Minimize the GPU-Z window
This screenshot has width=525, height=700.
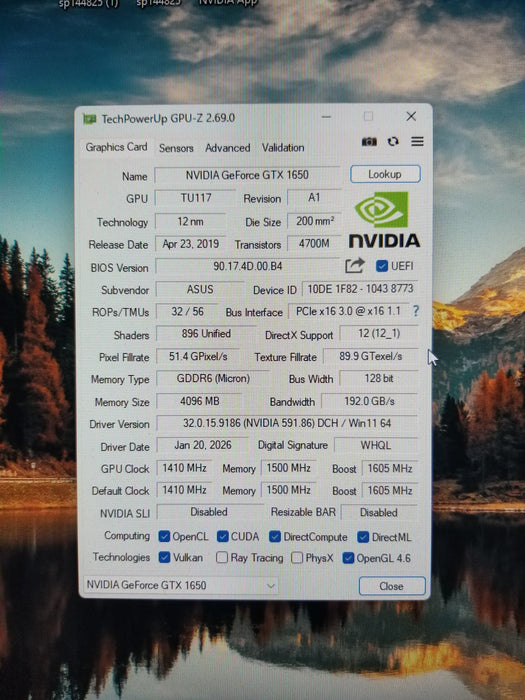coord(326,117)
